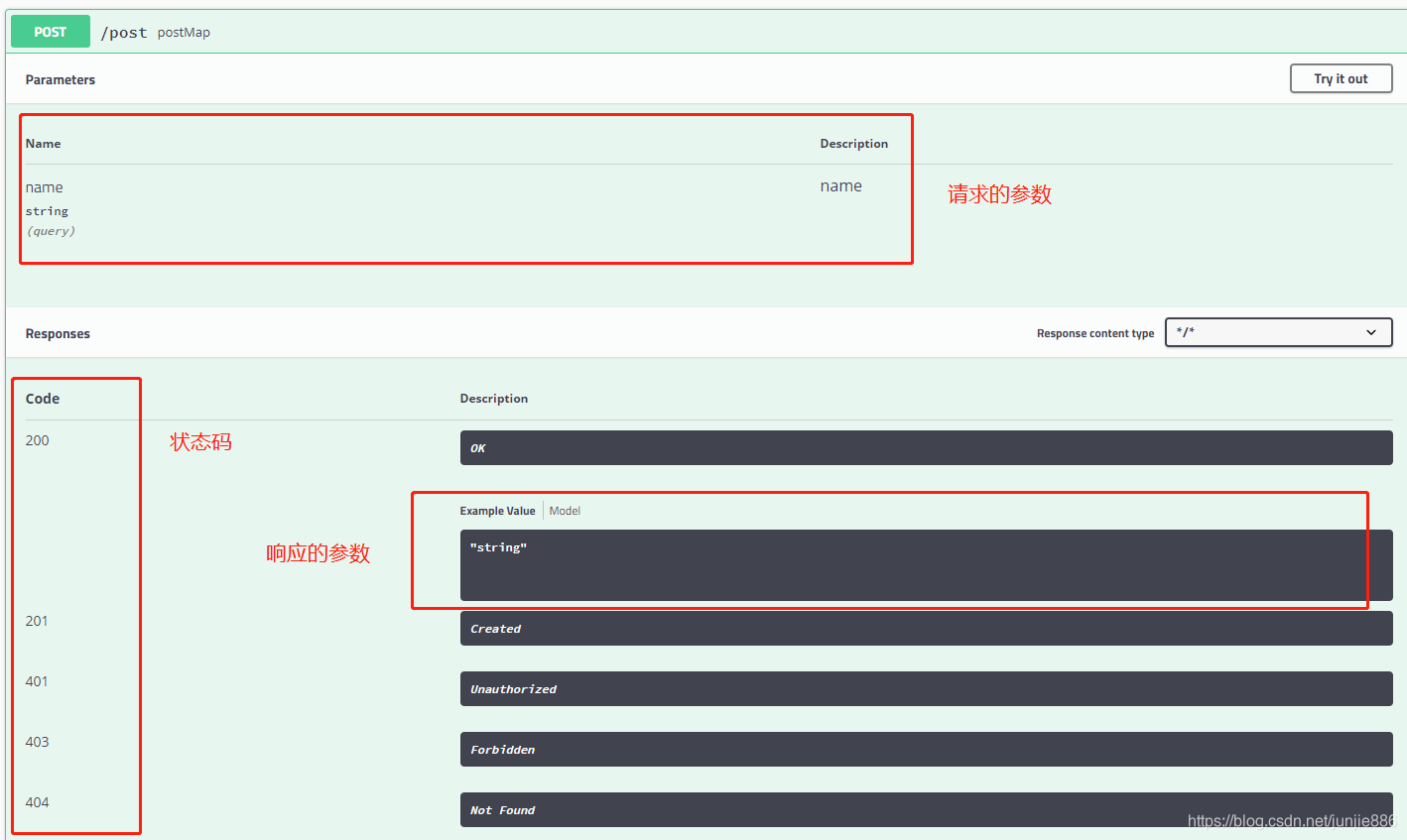Click the Parameters section heading
1407x840 pixels.
click(x=61, y=79)
